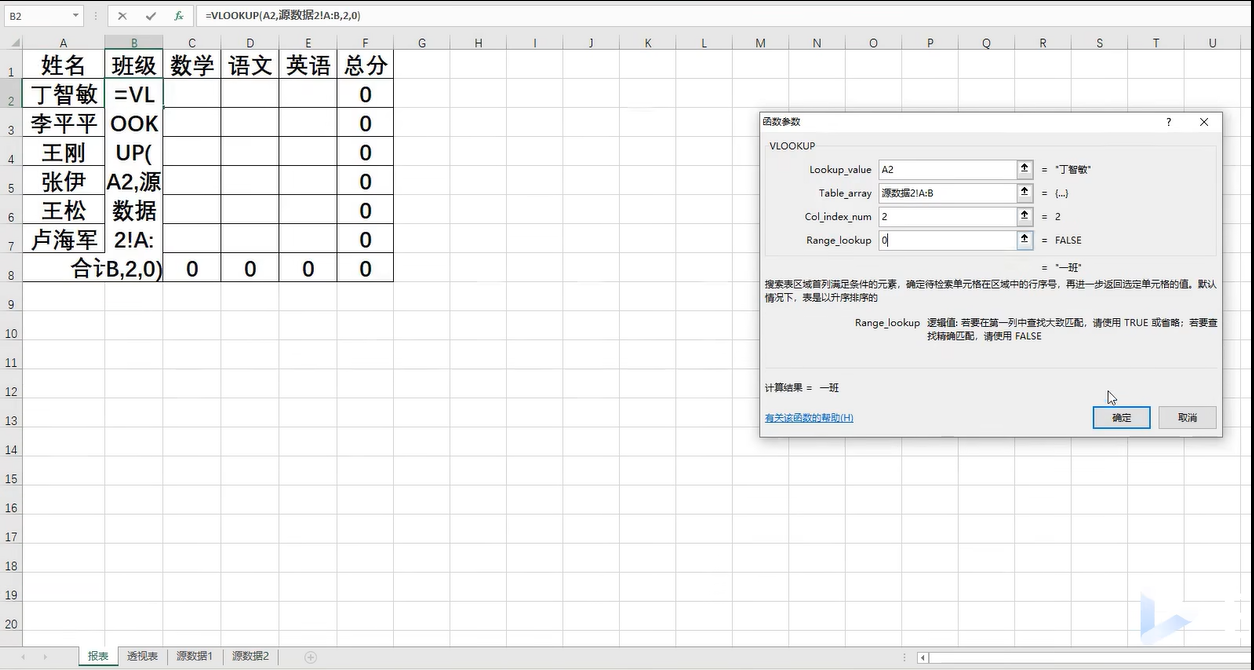Collapse dialog using Col_index_num range selector
This screenshot has height=670, width=1254.
point(1025,216)
